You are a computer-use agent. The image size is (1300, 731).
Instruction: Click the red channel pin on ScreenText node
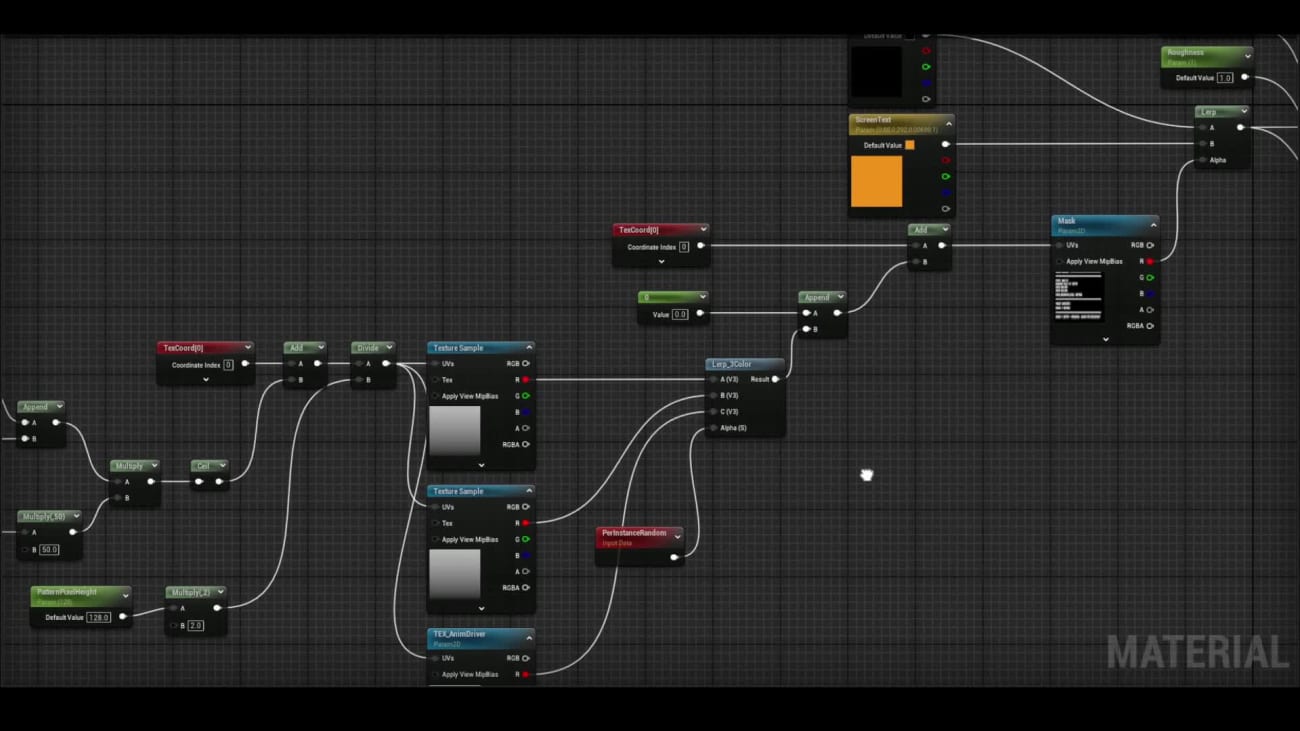coord(945,160)
